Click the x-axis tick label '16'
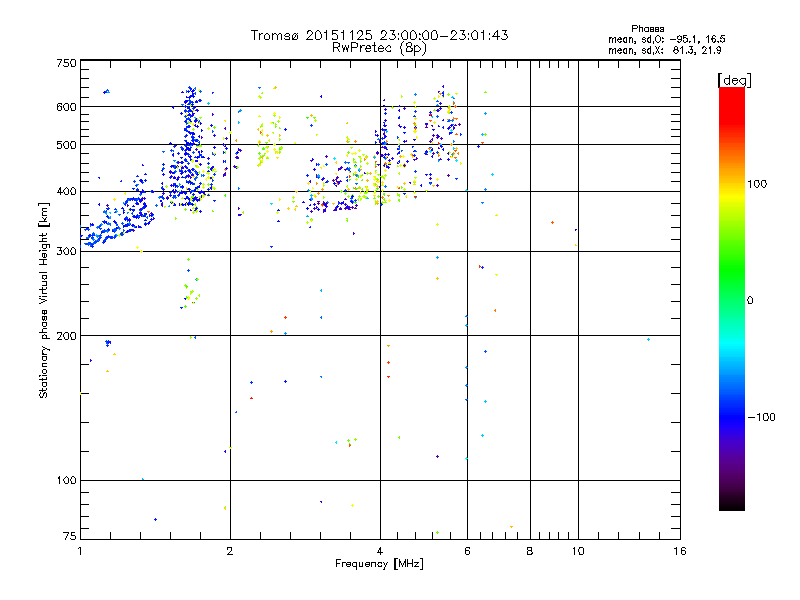Screen dimensions: 800x600 680,551
